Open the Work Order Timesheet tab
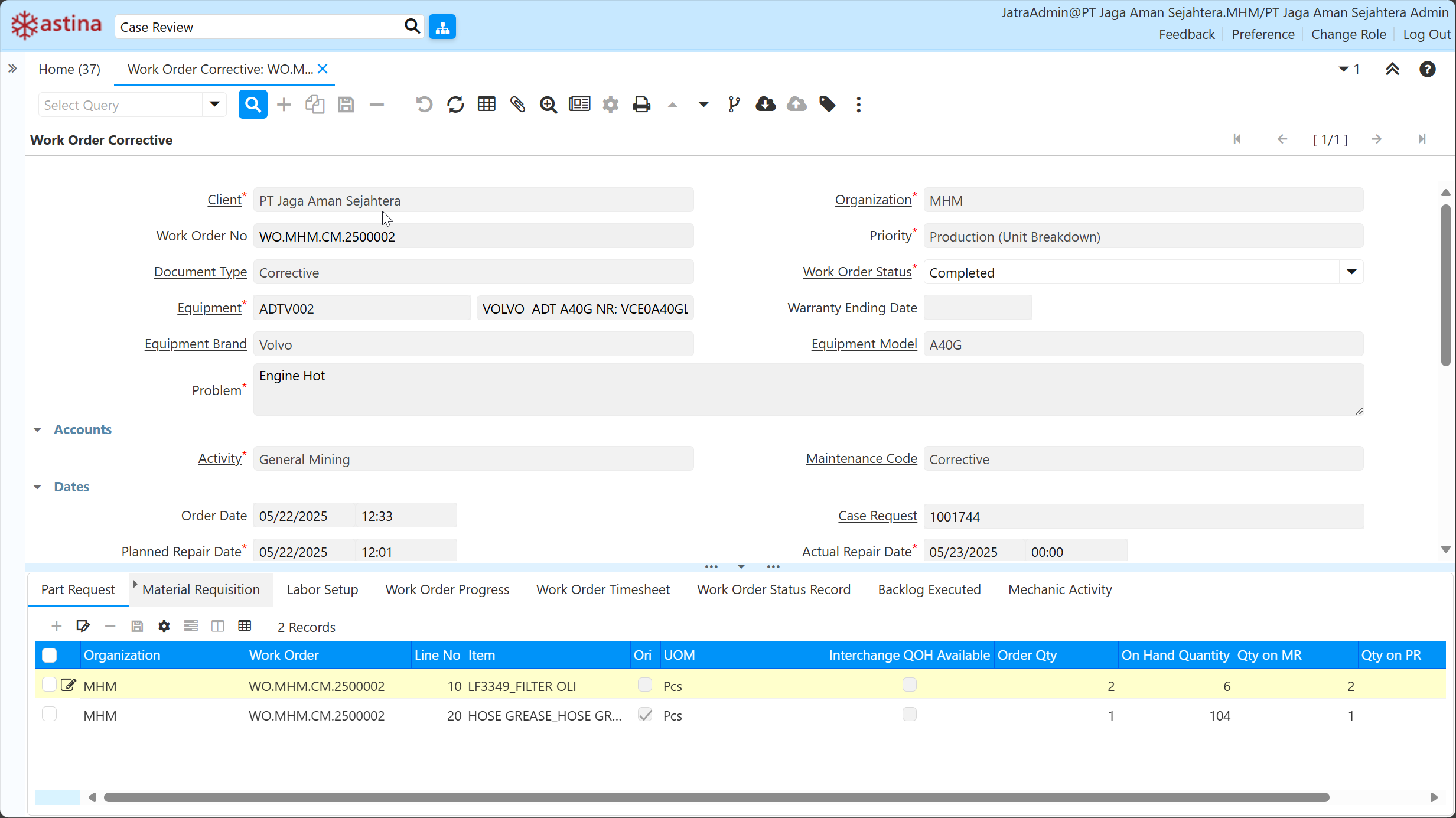1456x818 pixels. click(602, 589)
